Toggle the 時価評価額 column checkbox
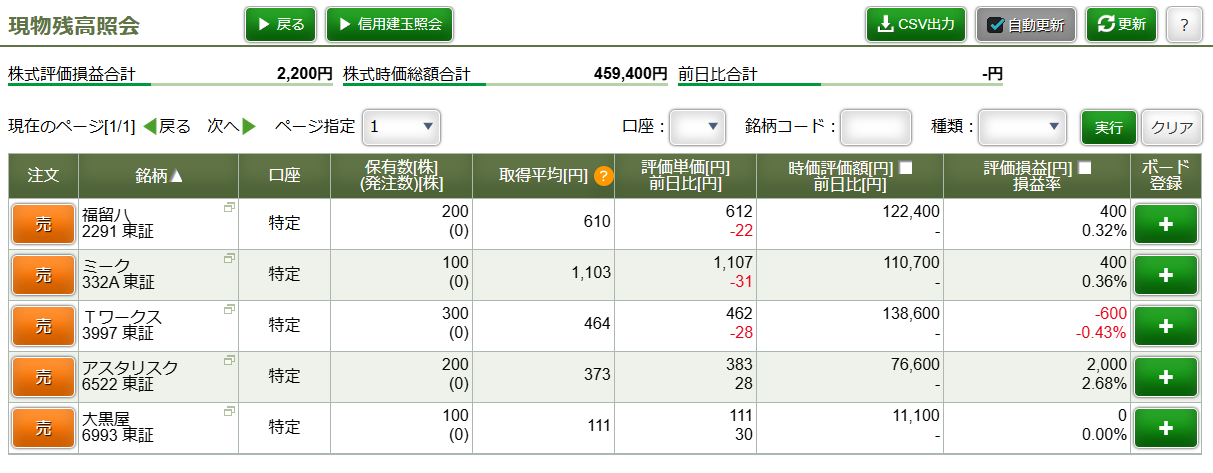1213x473 pixels. [x=906, y=168]
